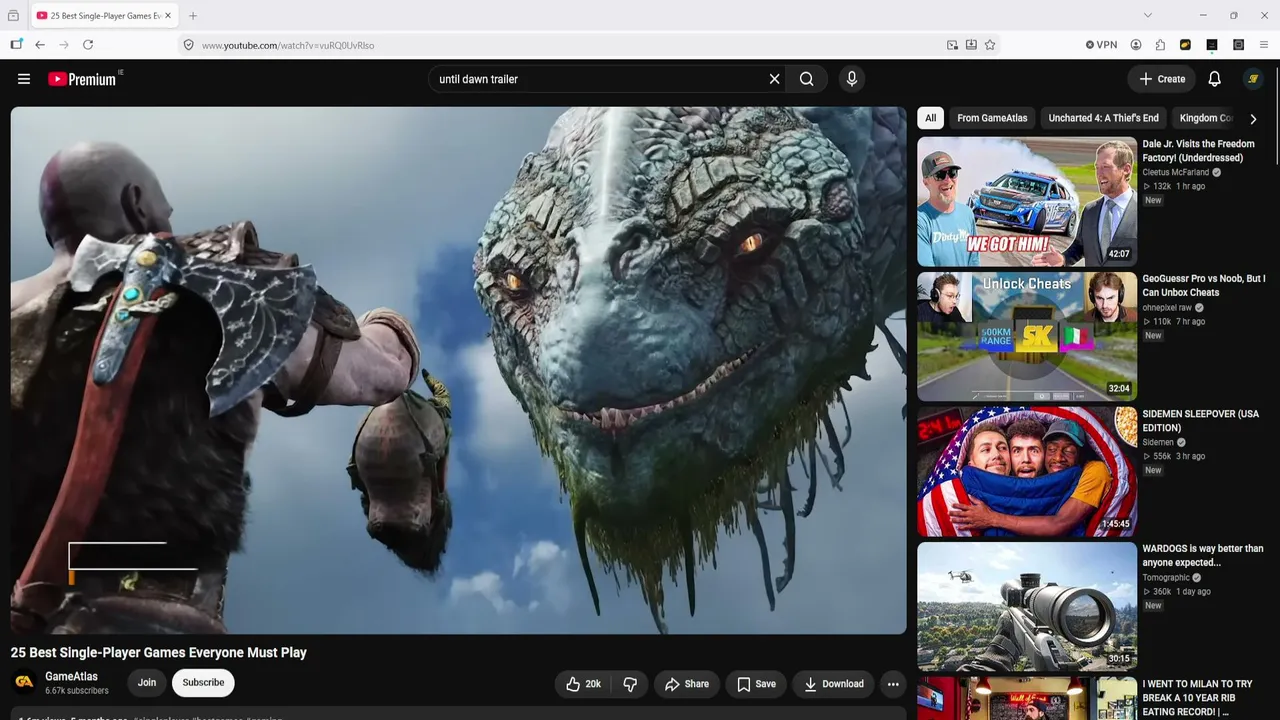Open Tomographic channel name
Screen dimensions: 1280x720
(x=1166, y=578)
